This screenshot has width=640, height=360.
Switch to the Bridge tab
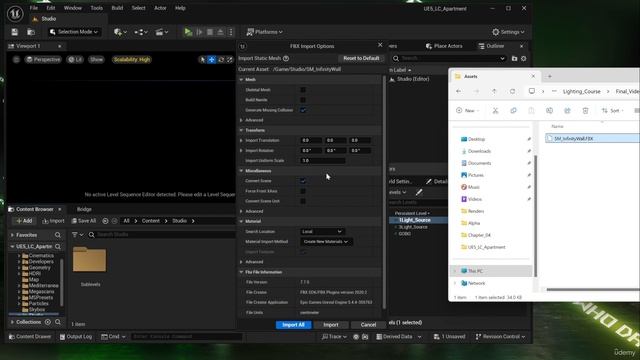tap(84, 209)
